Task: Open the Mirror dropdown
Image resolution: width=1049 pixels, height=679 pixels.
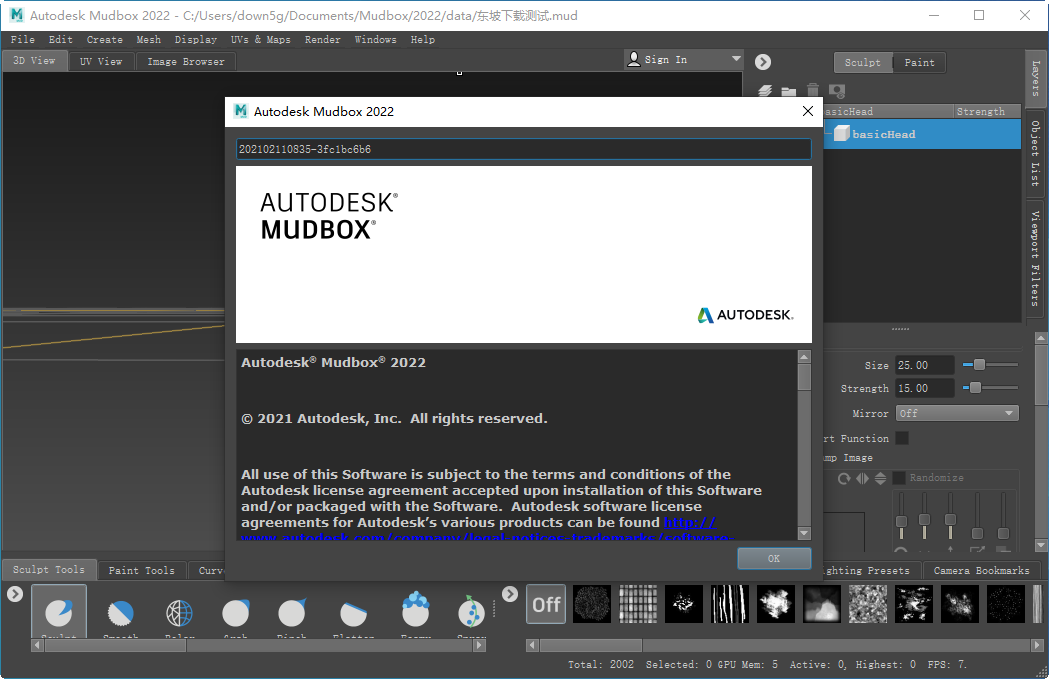Action: click(956, 412)
